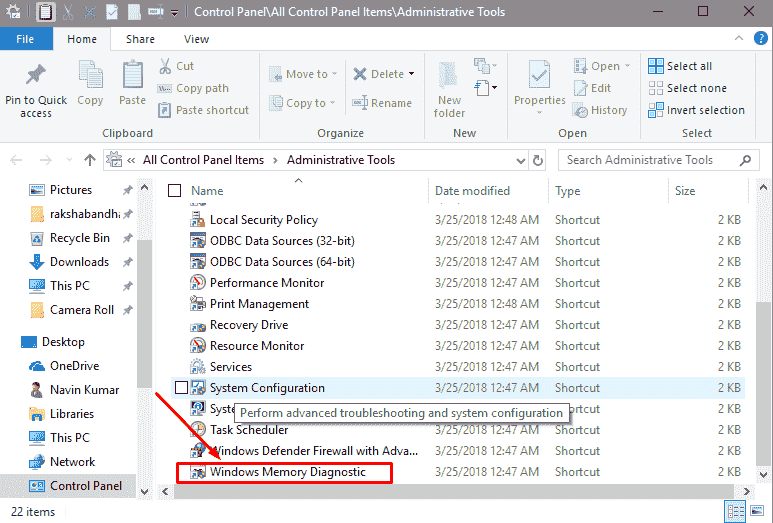Click the Pin to Quick access icon

pos(35,74)
